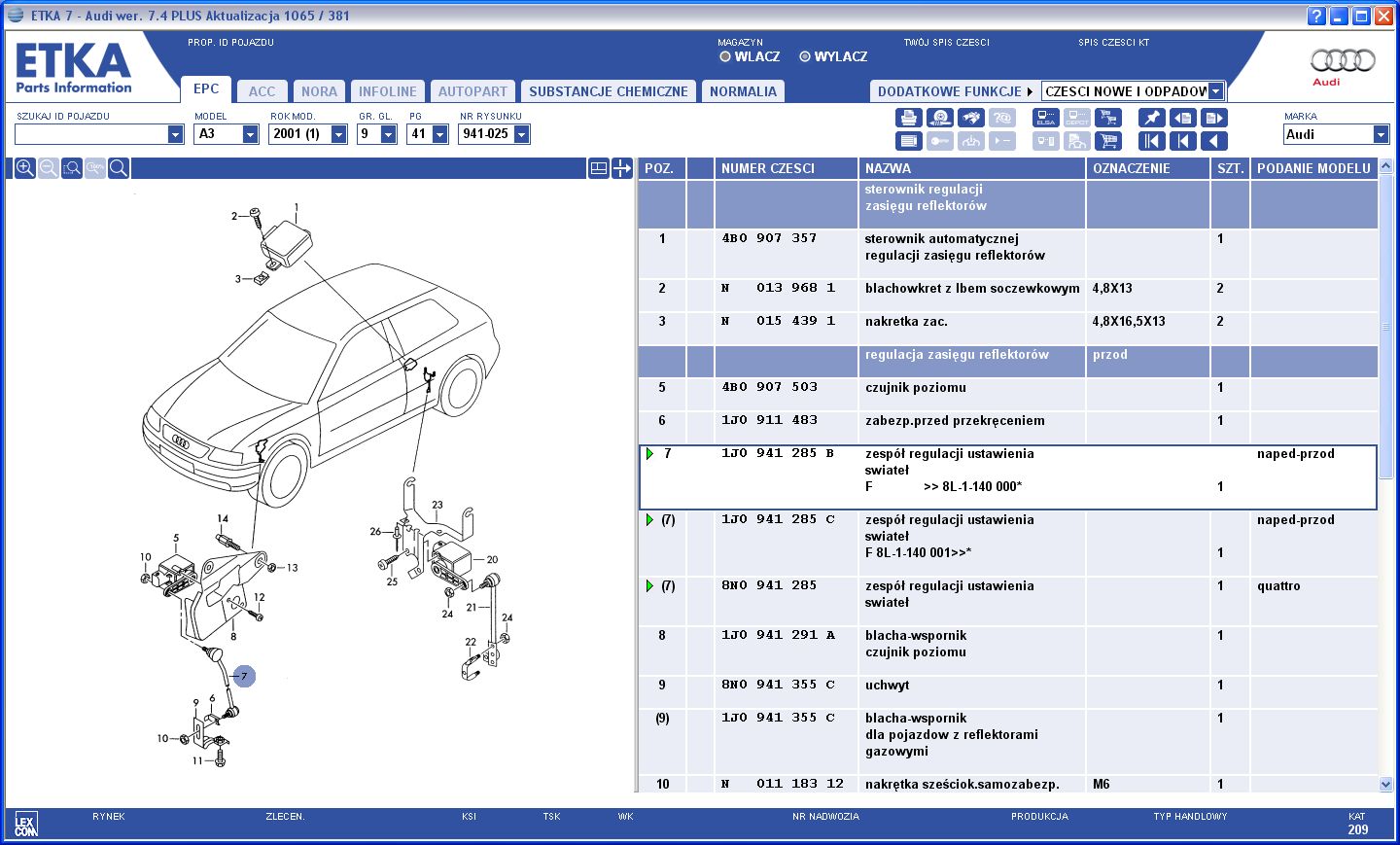Open the double shopping carts icon
This screenshot has width=1400, height=845.
click(x=1107, y=118)
